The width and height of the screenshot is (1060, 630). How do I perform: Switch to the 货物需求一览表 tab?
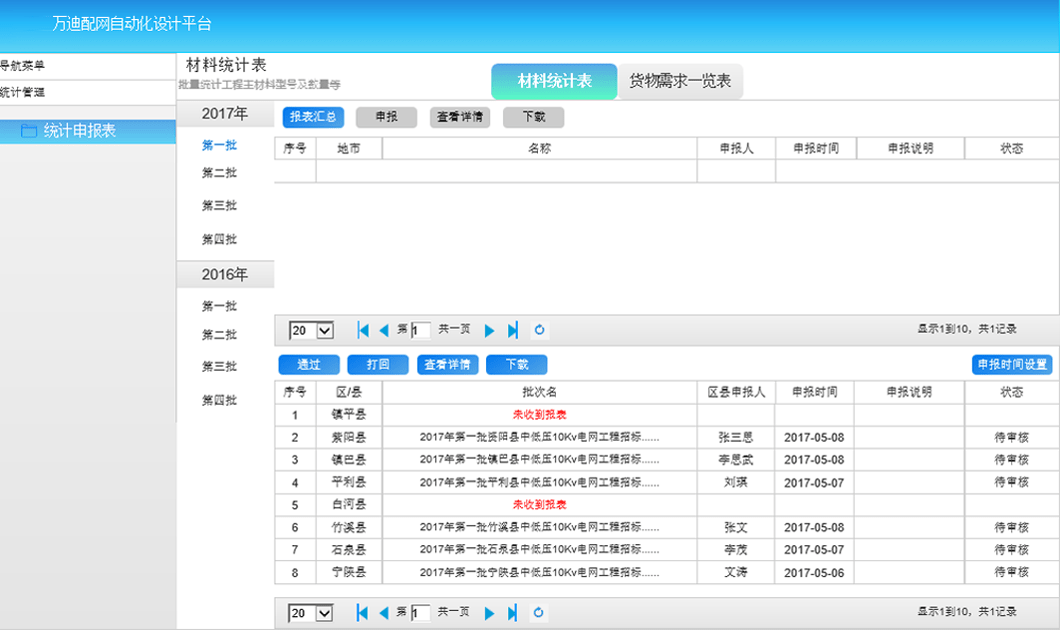click(x=680, y=82)
